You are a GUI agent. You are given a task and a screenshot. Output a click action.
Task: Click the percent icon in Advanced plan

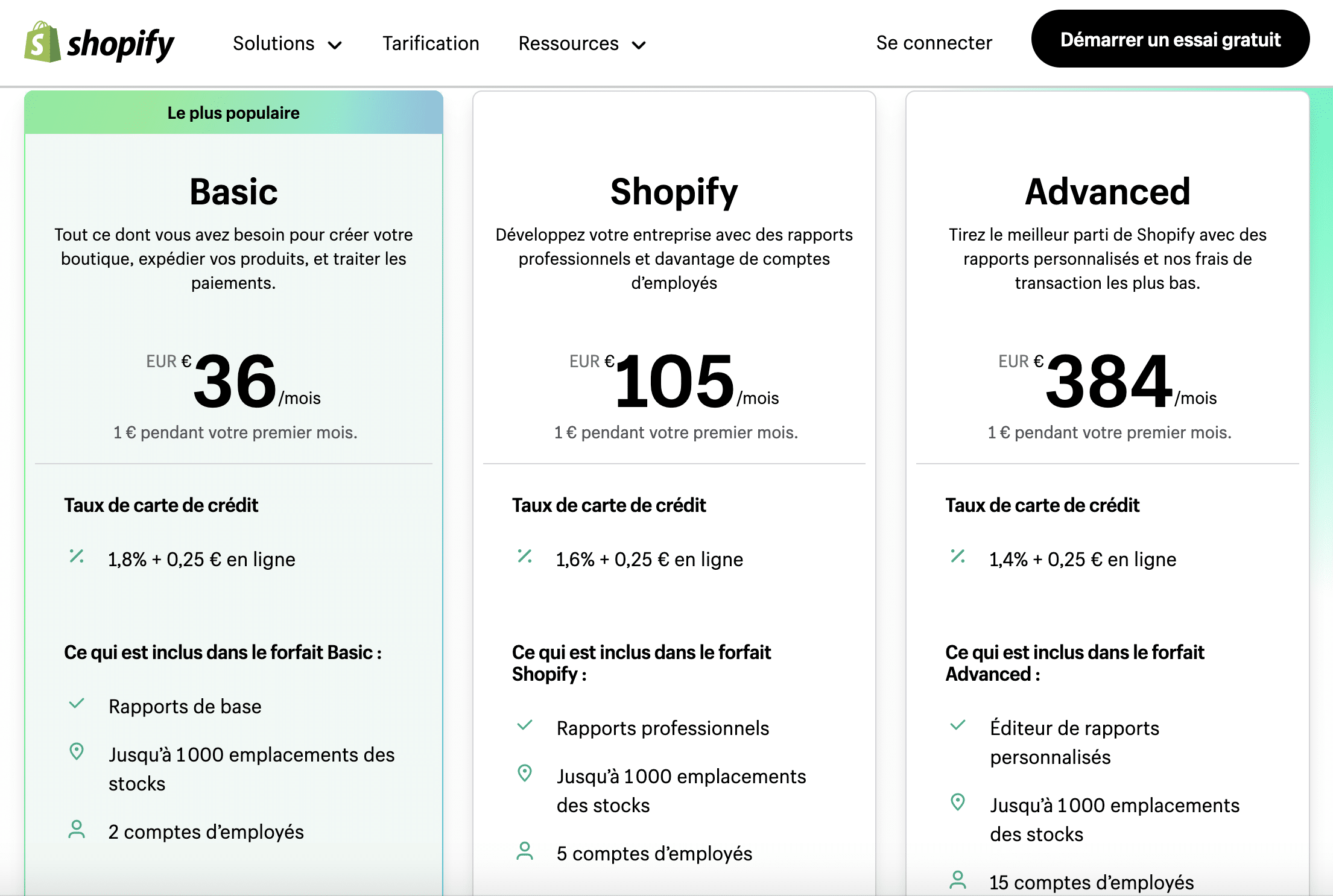point(958,556)
